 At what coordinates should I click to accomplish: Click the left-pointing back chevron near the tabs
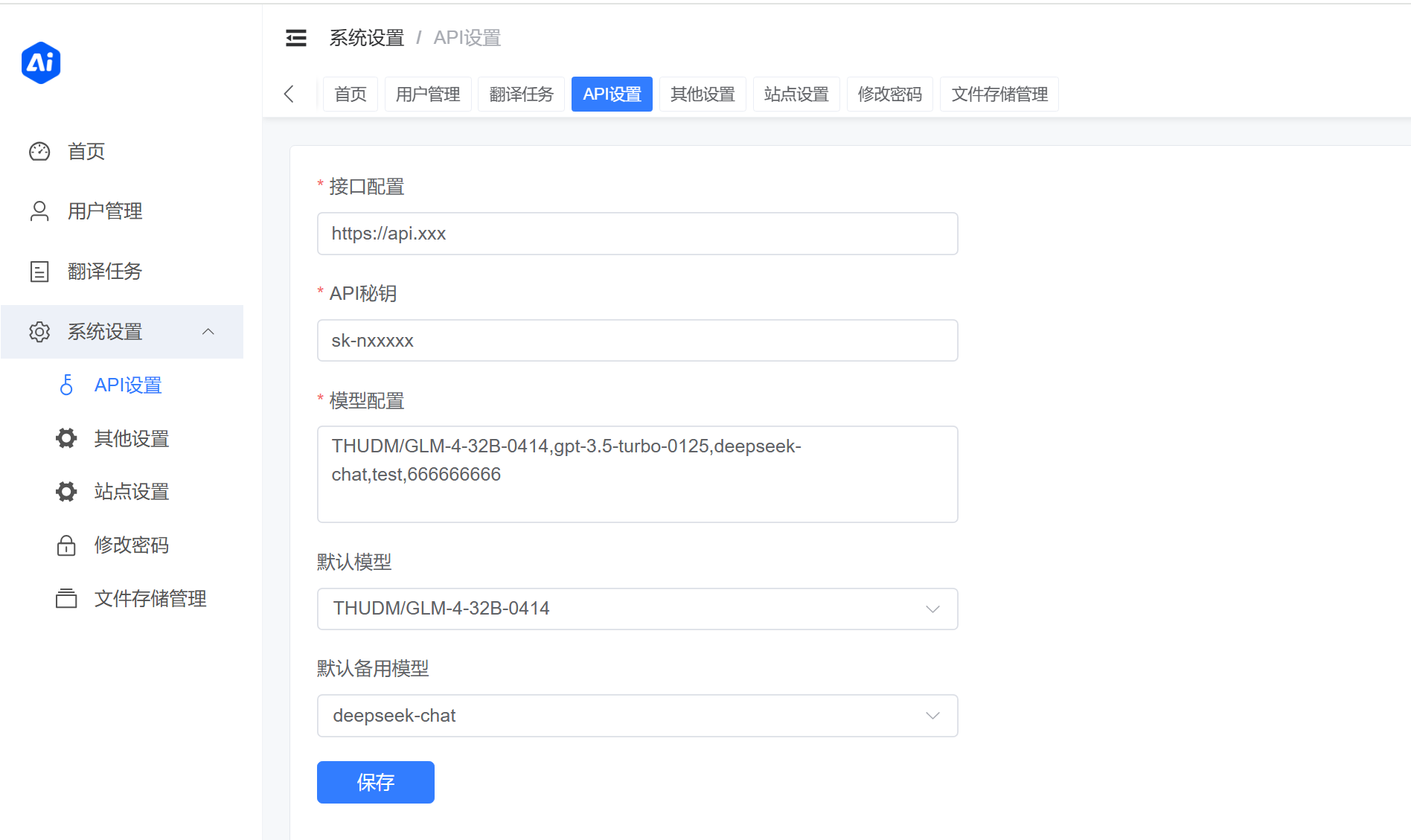[289, 94]
